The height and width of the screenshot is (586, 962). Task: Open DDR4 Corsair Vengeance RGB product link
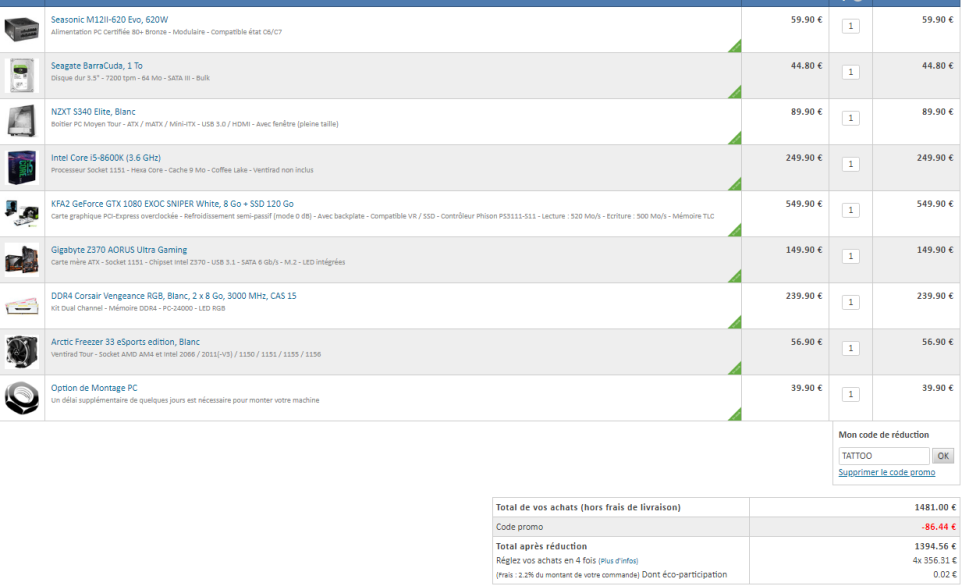(x=174, y=296)
